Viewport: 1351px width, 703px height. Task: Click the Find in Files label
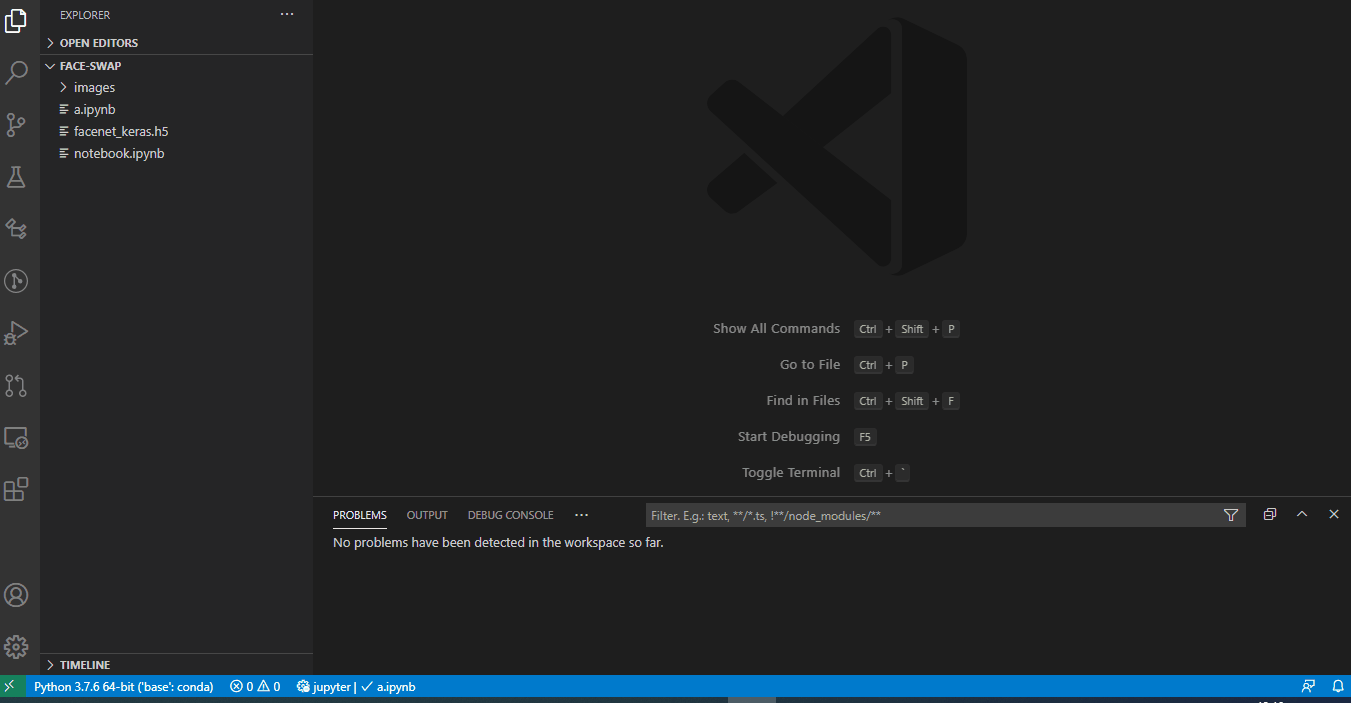point(803,401)
